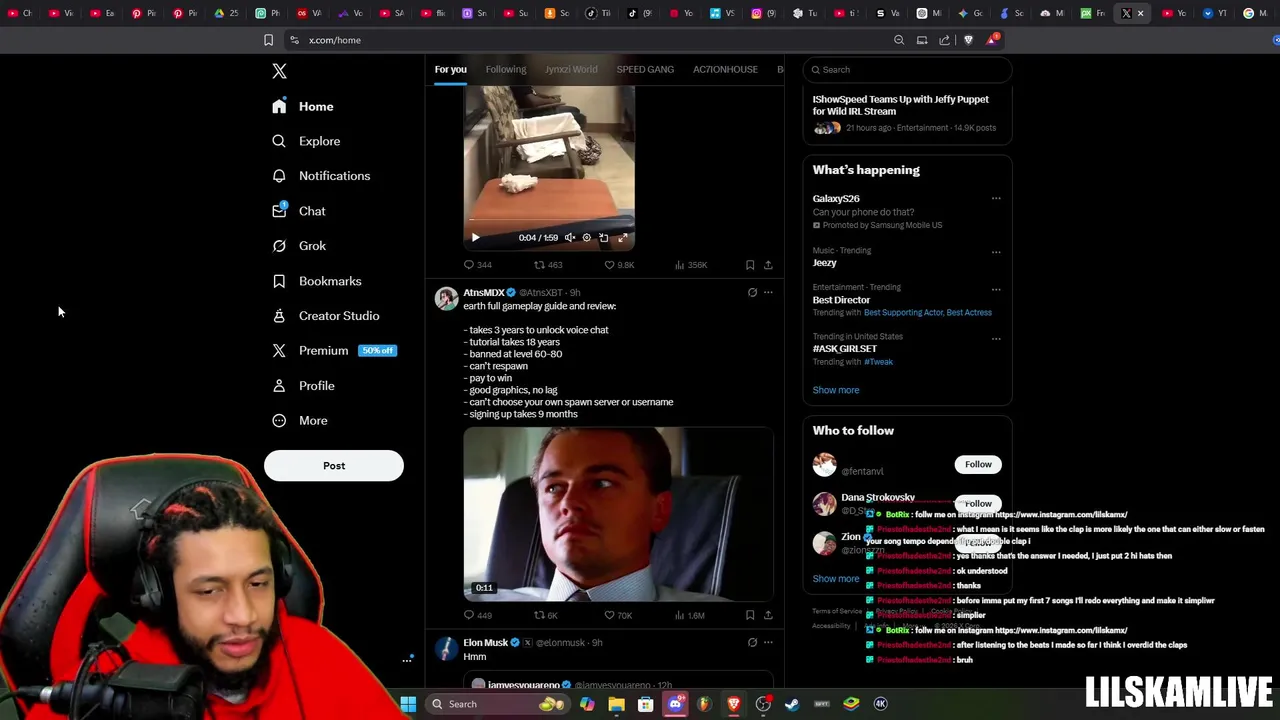Open the Chat page
The height and width of the screenshot is (720, 1280).
(x=299, y=211)
